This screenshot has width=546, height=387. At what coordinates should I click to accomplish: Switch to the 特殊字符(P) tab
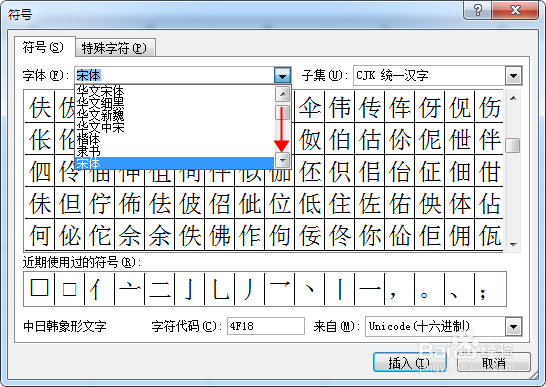pos(115,48)
